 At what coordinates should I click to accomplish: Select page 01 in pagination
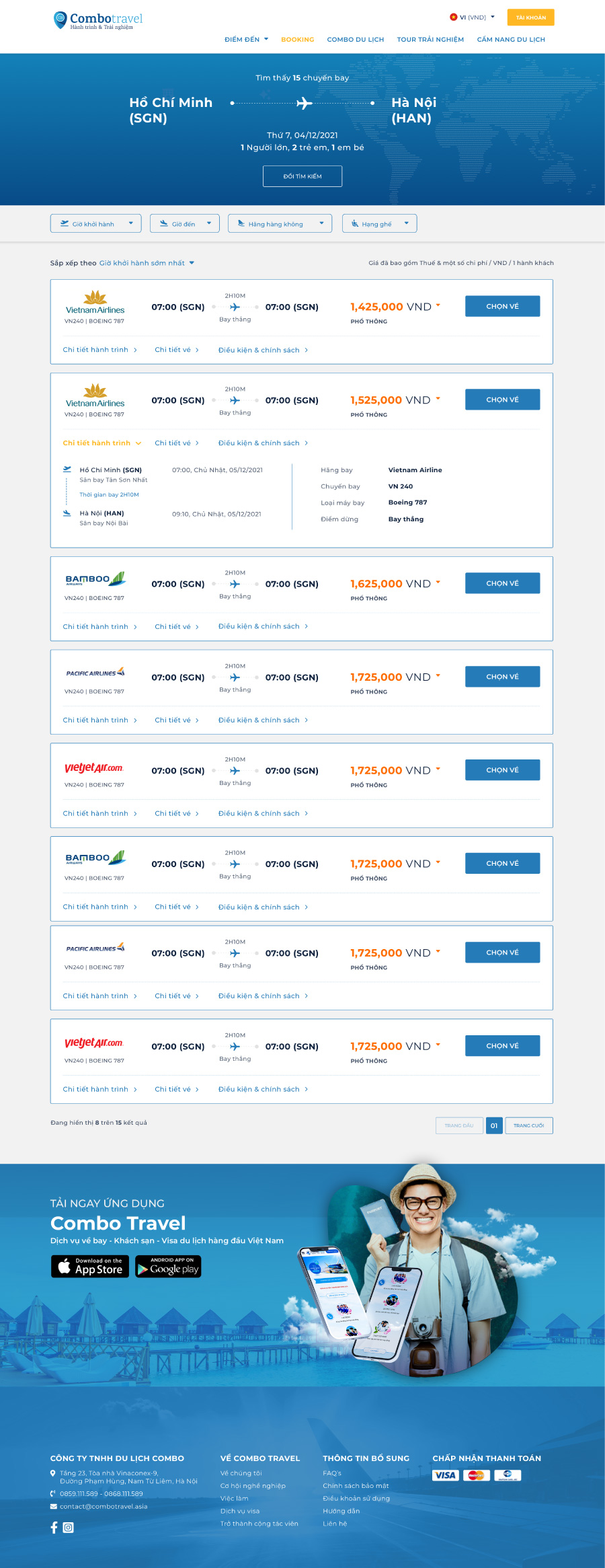494,1125
